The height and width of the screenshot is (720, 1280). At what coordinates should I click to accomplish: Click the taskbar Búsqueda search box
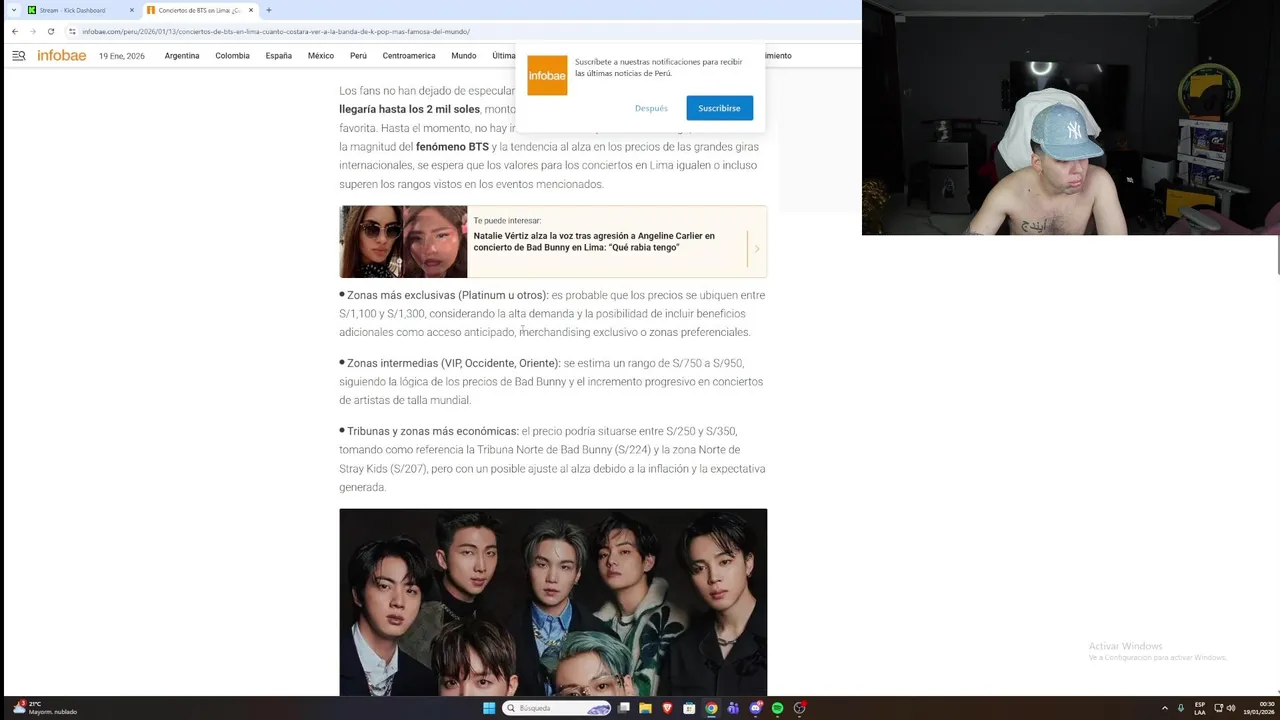pos(557,708)
